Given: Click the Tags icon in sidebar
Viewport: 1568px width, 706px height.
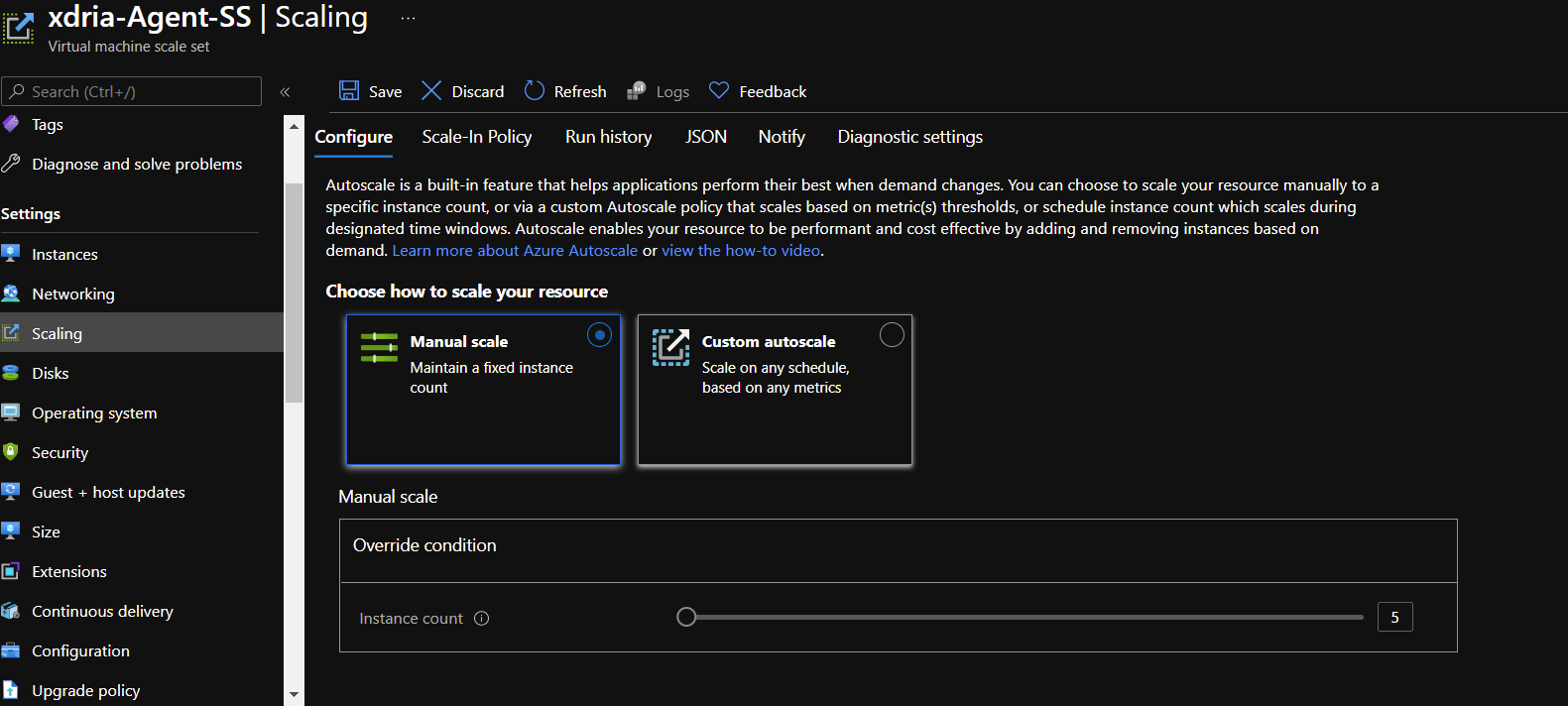Looking at the screenshot, I should pyautogui.click(x=11, y=124).
